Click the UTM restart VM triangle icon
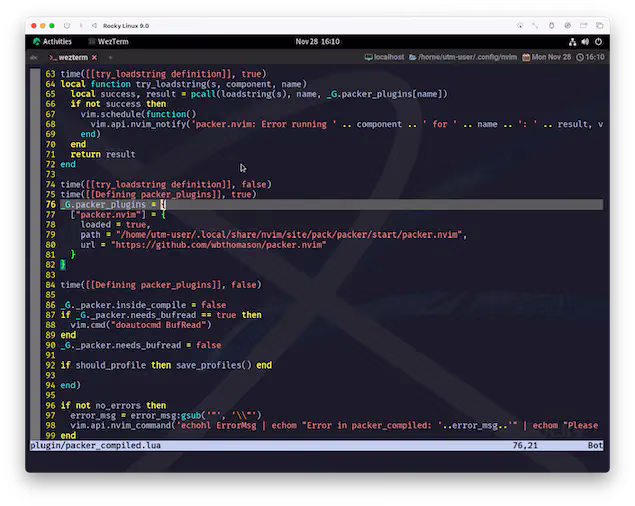Viewport: 635px width, 506px height. 94,26
